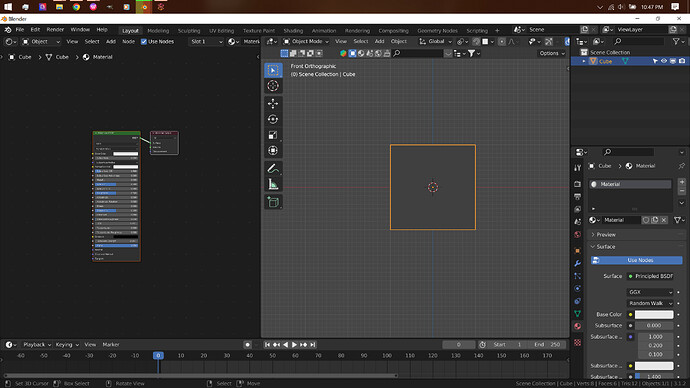Viewport: 690px width, 388px height.
Task: Open the World properties tab
Action: (577, 234)
